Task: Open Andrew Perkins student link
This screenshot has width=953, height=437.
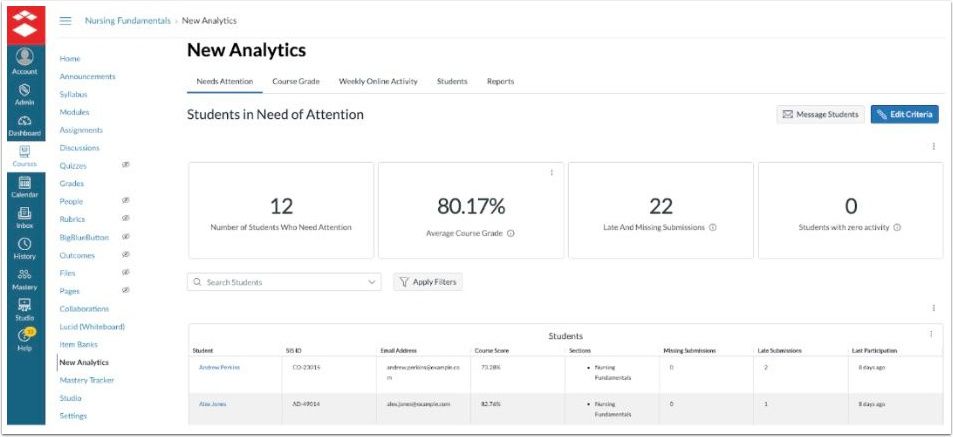Action: pos(219,367)
